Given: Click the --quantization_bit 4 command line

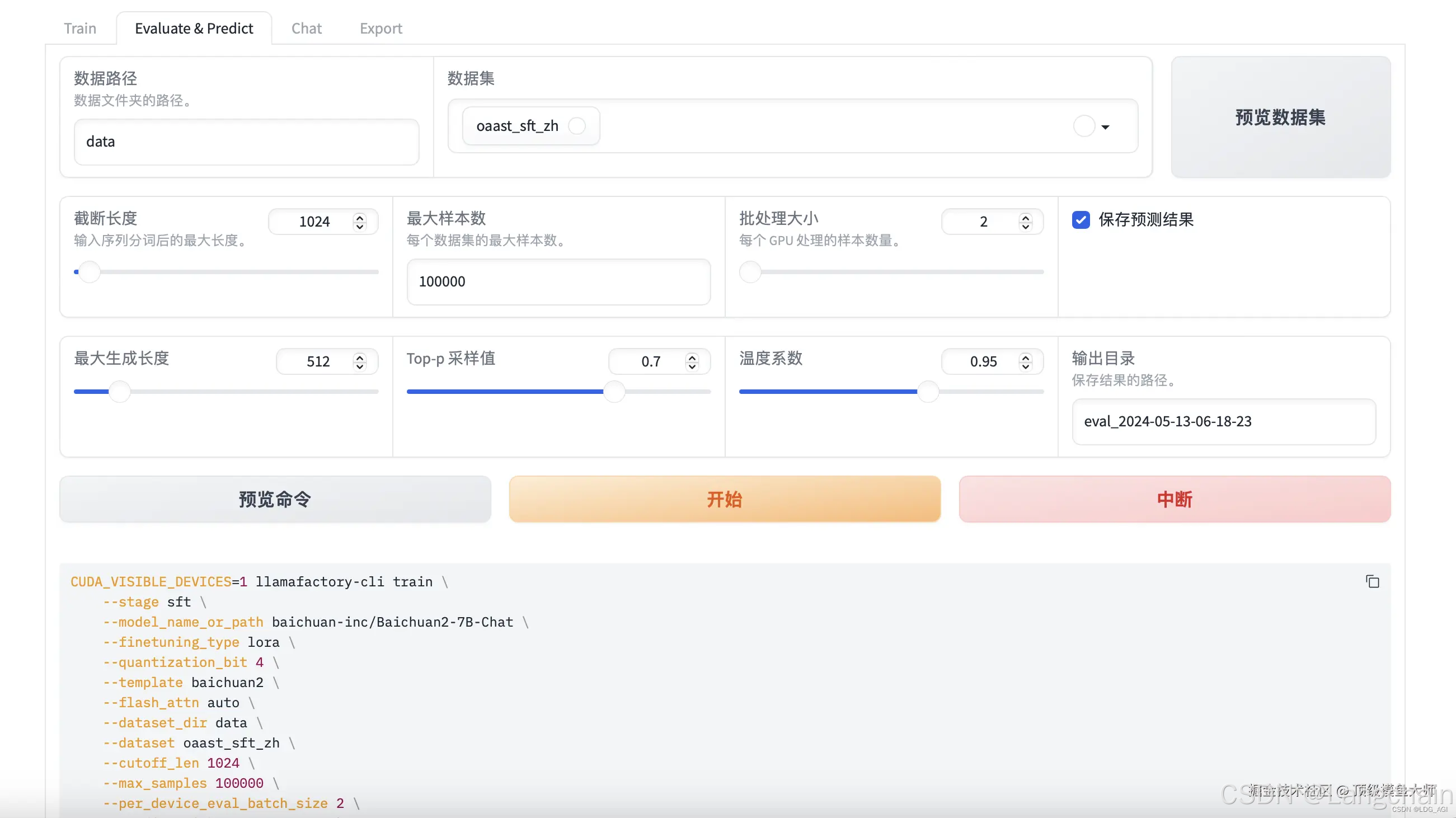Looking at the screenshot, I should 191,662.
